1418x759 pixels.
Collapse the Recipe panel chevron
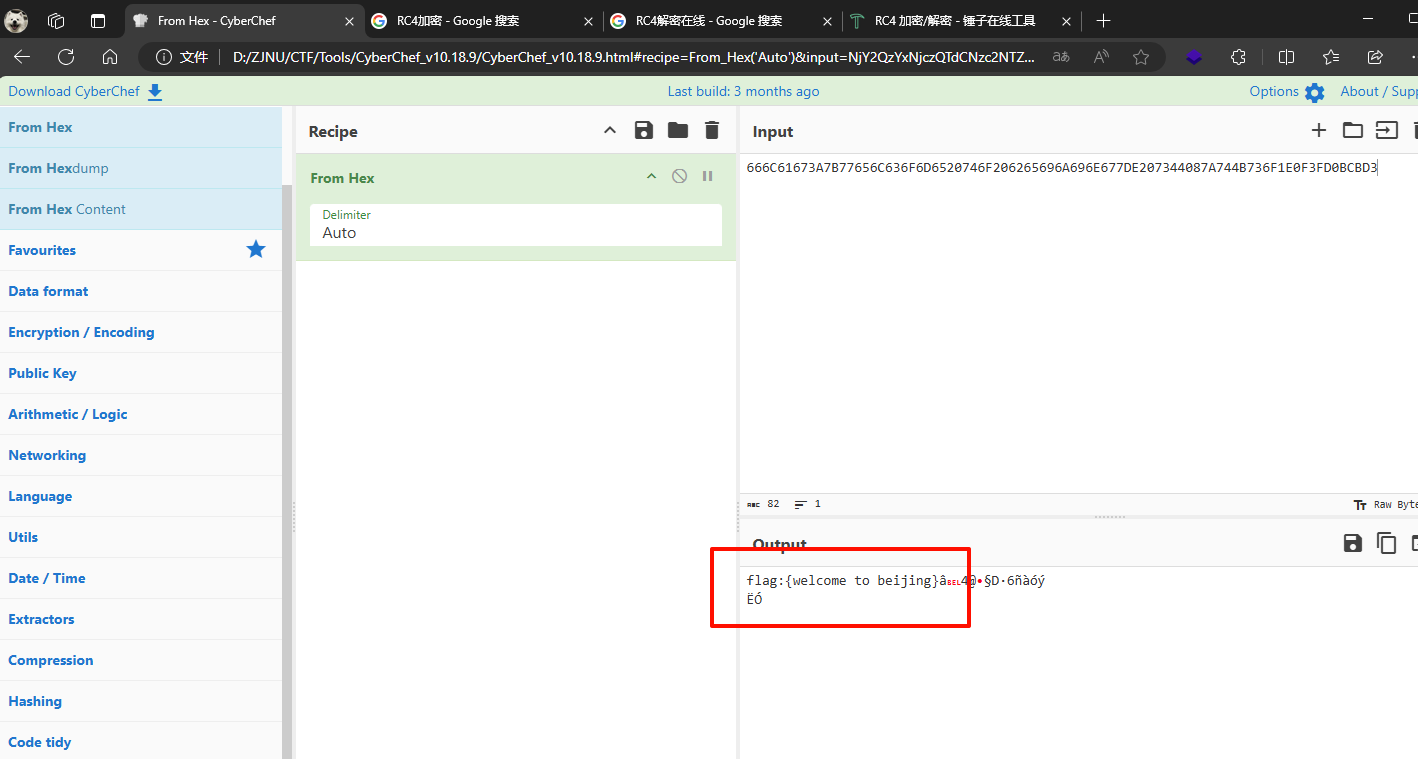610,130
